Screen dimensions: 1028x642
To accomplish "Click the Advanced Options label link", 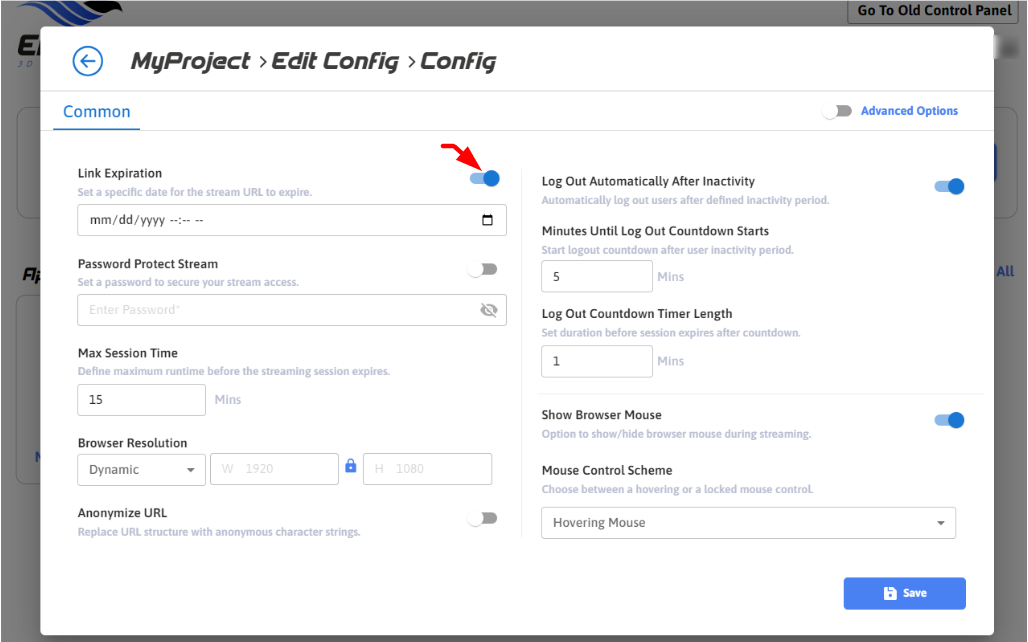I will click(909, 111).
